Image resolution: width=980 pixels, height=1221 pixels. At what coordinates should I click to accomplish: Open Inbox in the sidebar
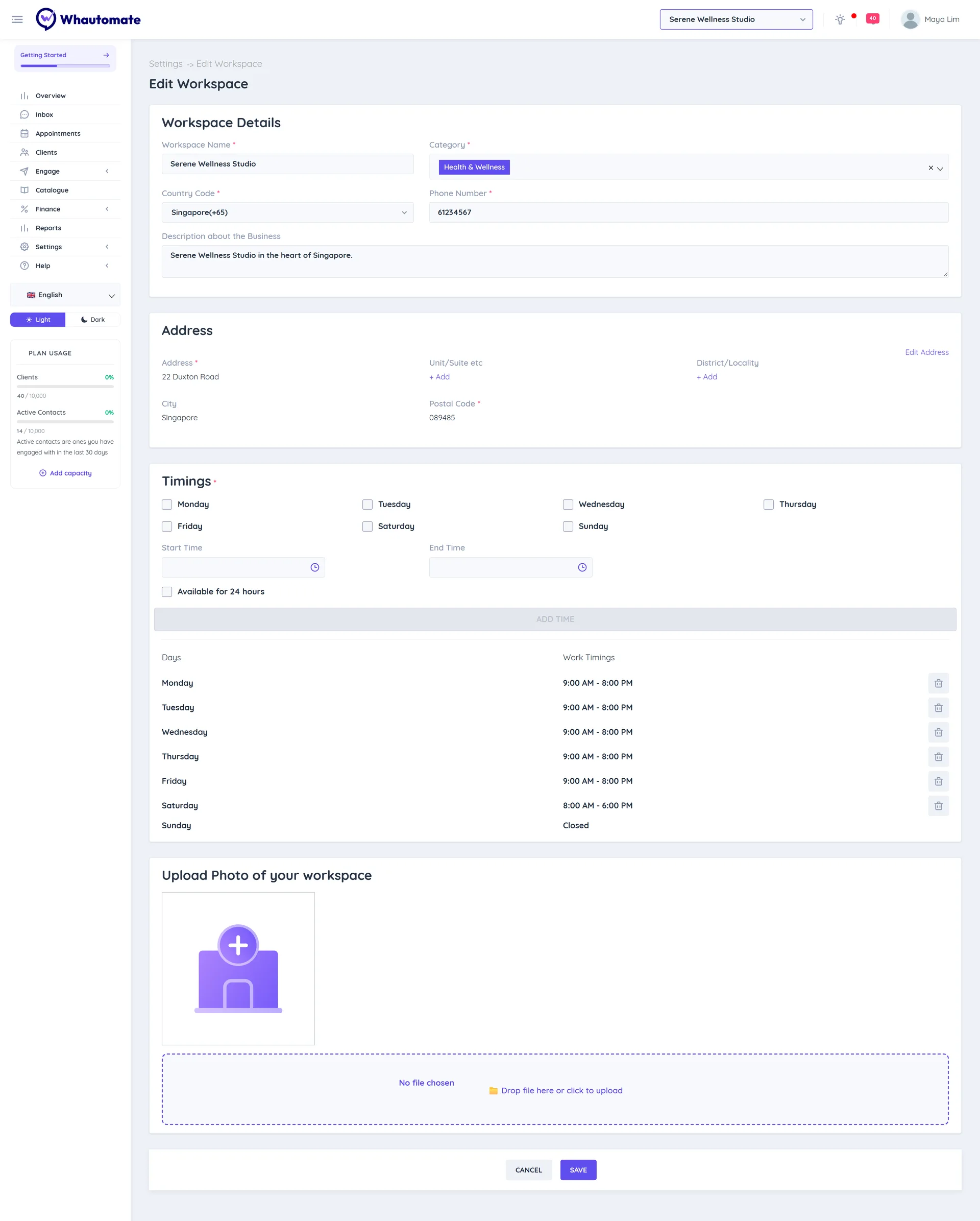click(x=65, y=114)
